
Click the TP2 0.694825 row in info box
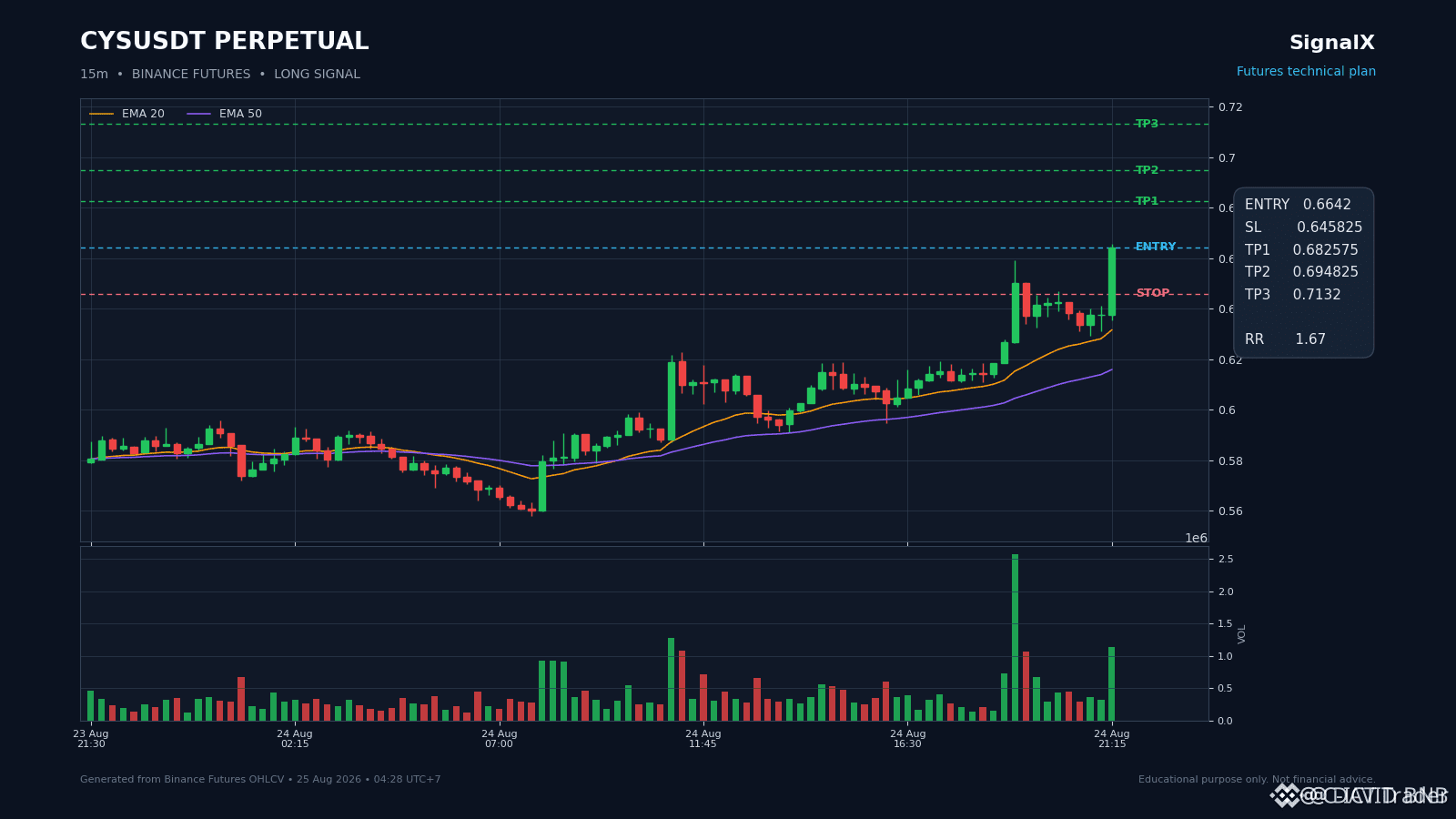[1301, 272]
